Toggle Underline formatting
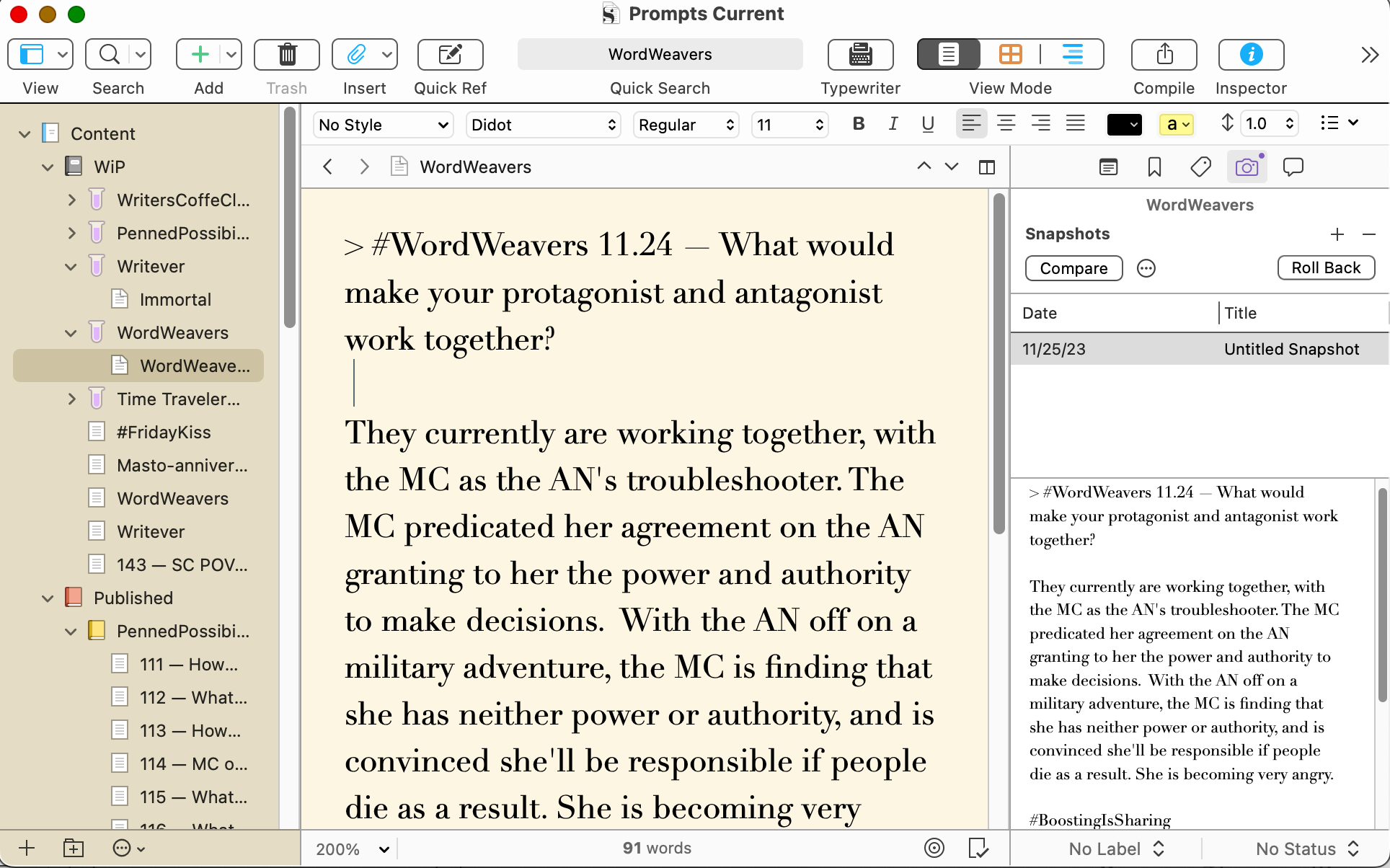The image size is (1390, 868). click(928, 124)
